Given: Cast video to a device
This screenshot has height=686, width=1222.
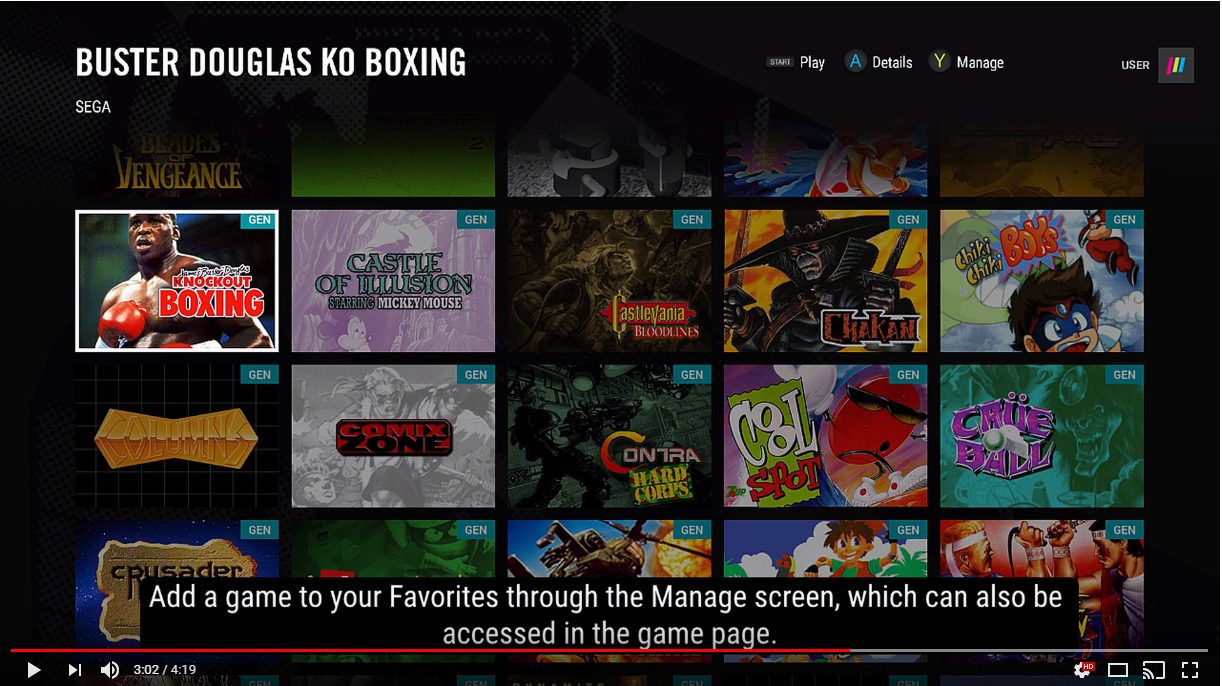Looking at the screenshot, I should click(x=1154, y=670).
